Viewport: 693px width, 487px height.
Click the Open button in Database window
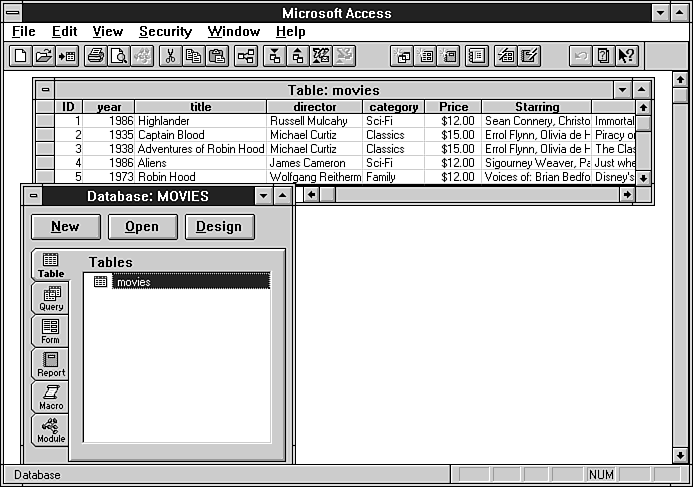143,227
